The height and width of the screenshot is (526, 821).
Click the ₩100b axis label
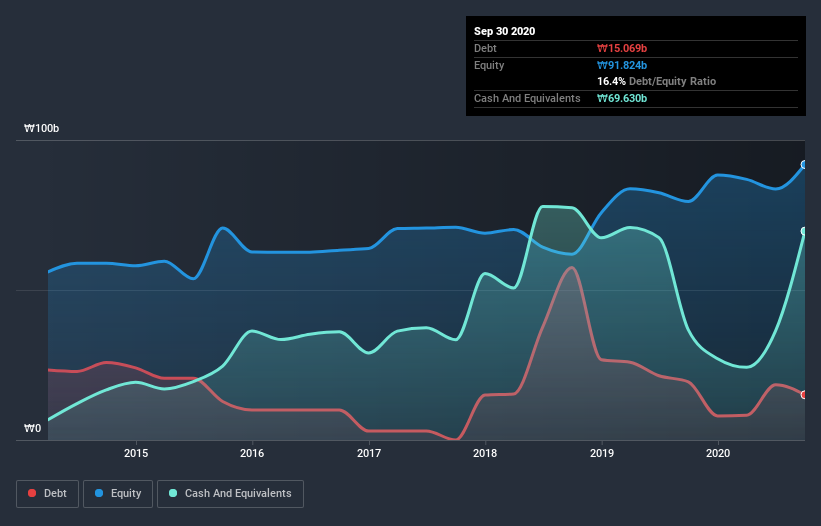41,128
